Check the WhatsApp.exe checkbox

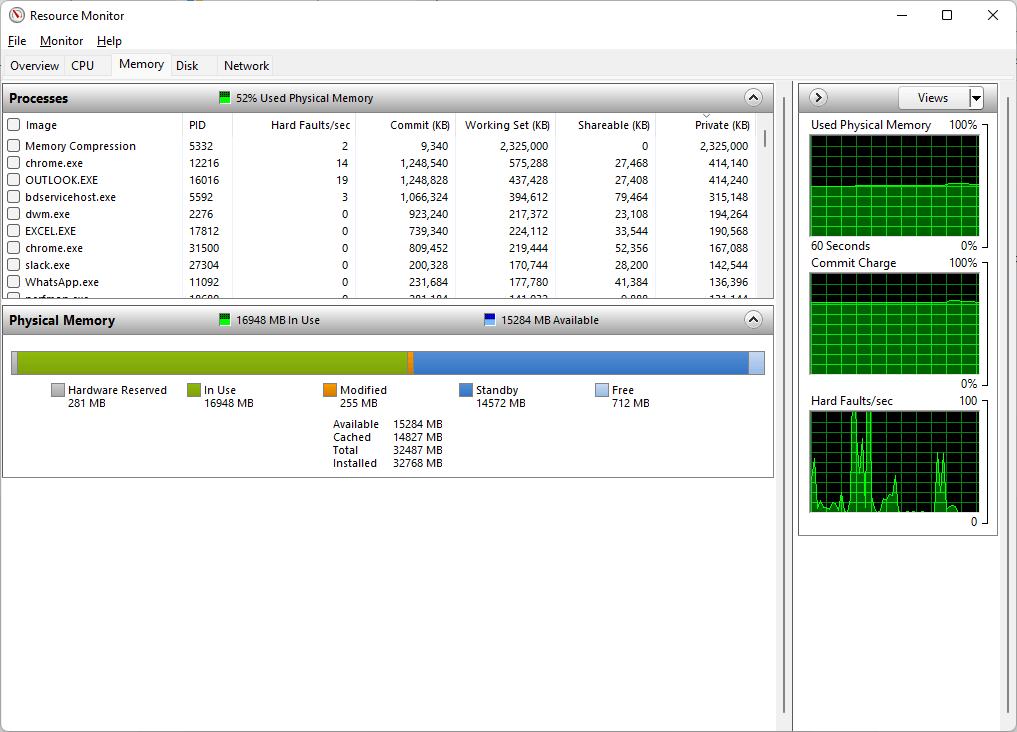point(12,282)
